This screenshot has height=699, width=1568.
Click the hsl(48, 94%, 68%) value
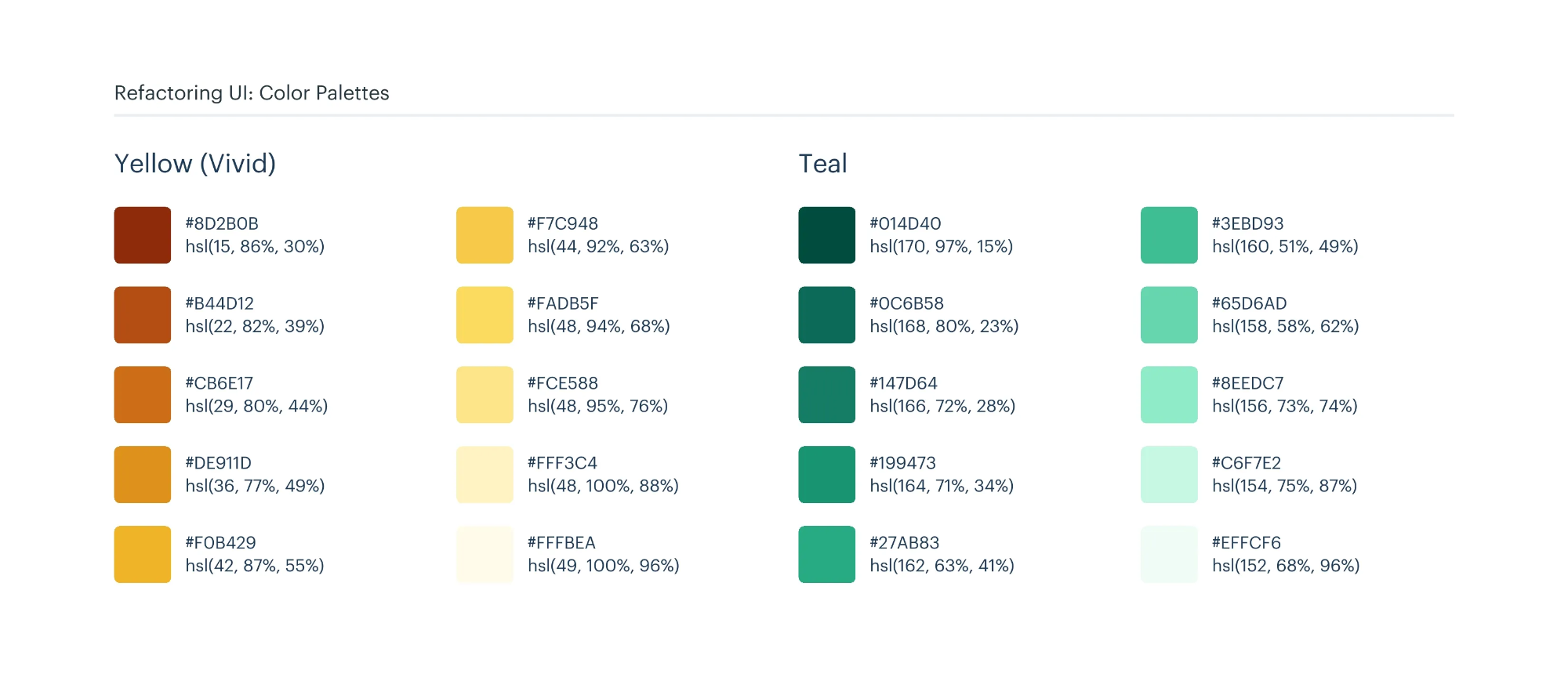(599, 327)
